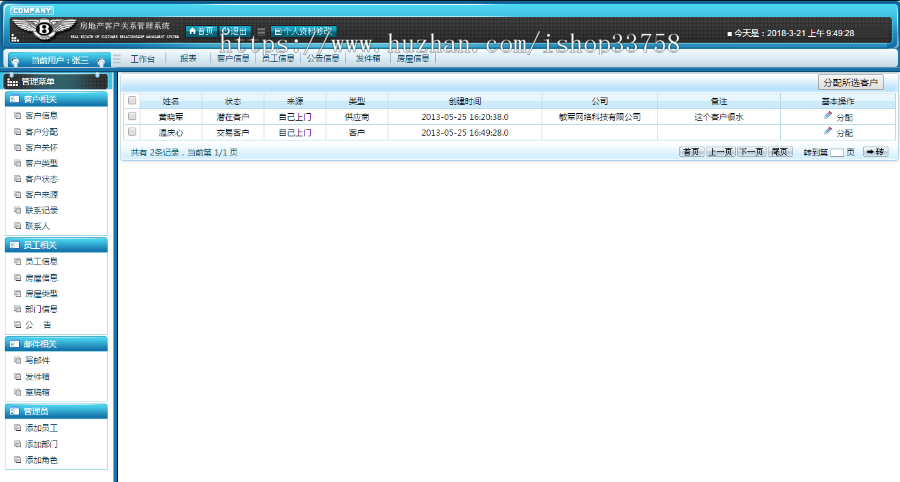900x482 pixels.
Task: Click pencil icon in 黄晓军 row
Action: point(828,115)
